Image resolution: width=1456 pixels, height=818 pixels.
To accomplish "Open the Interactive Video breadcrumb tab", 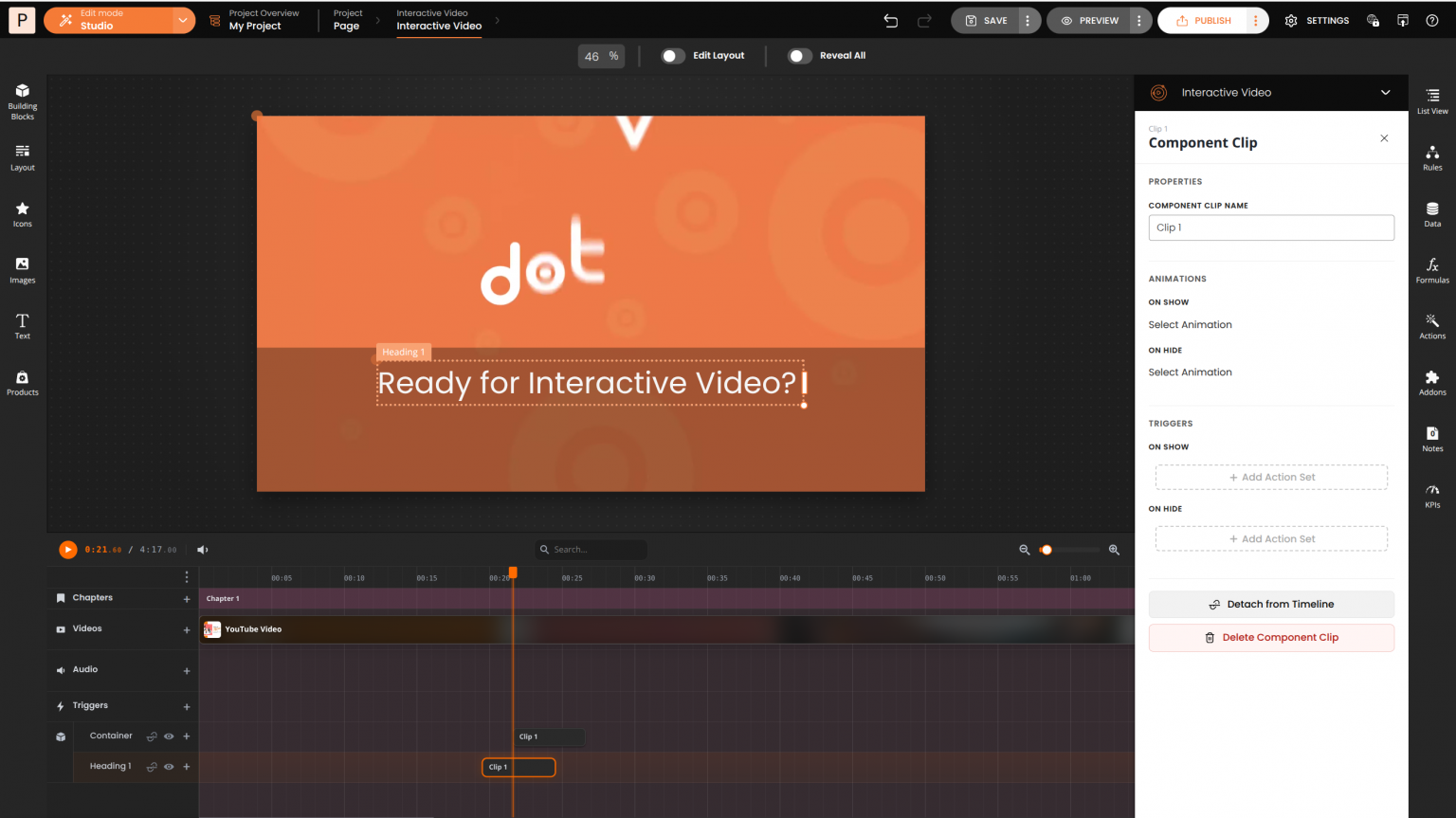I will 439,20.
